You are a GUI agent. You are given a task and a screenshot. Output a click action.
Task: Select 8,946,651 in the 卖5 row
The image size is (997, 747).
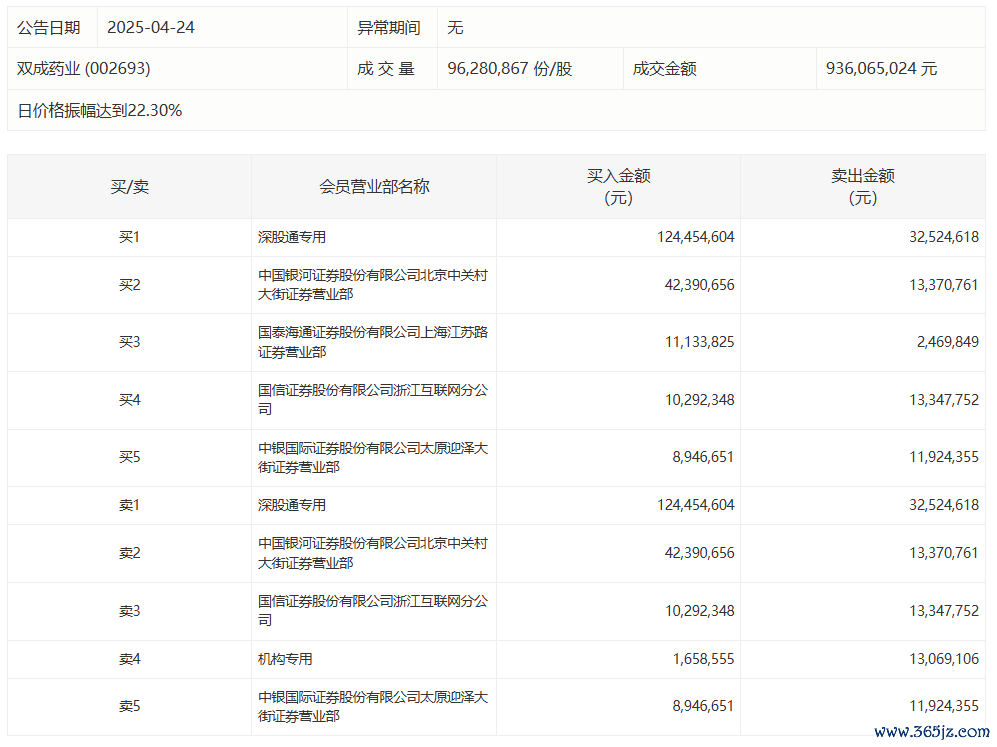pyautogui.click(x=703, y=706)
